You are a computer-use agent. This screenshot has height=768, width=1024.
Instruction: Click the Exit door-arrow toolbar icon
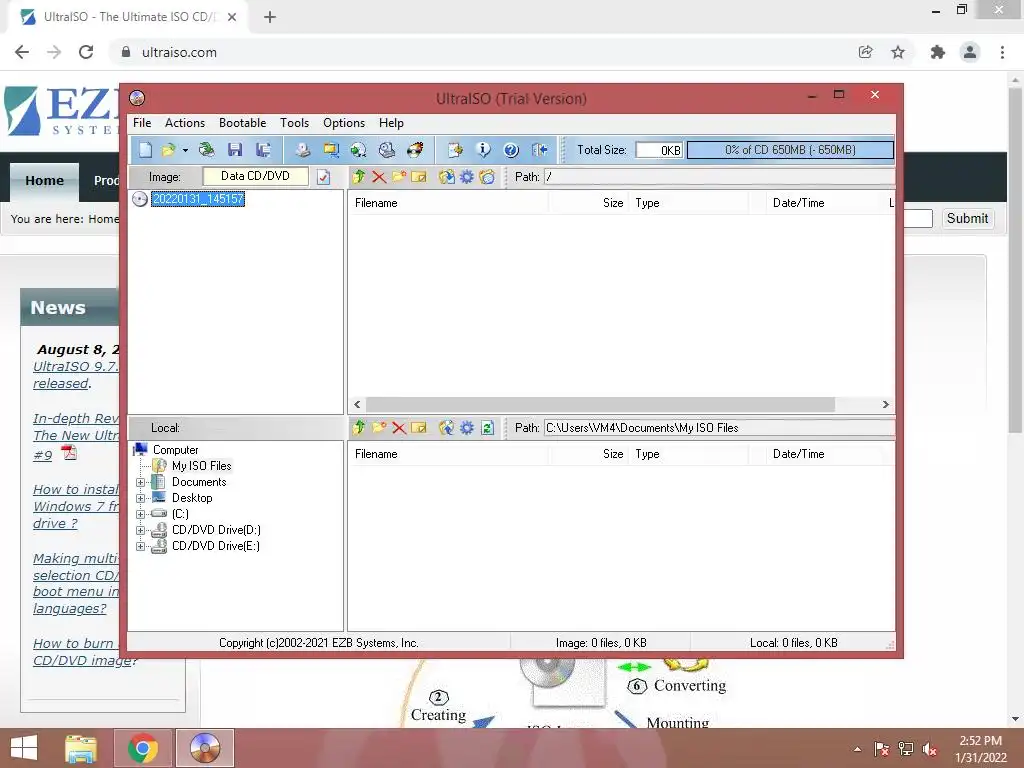[539, 150]
